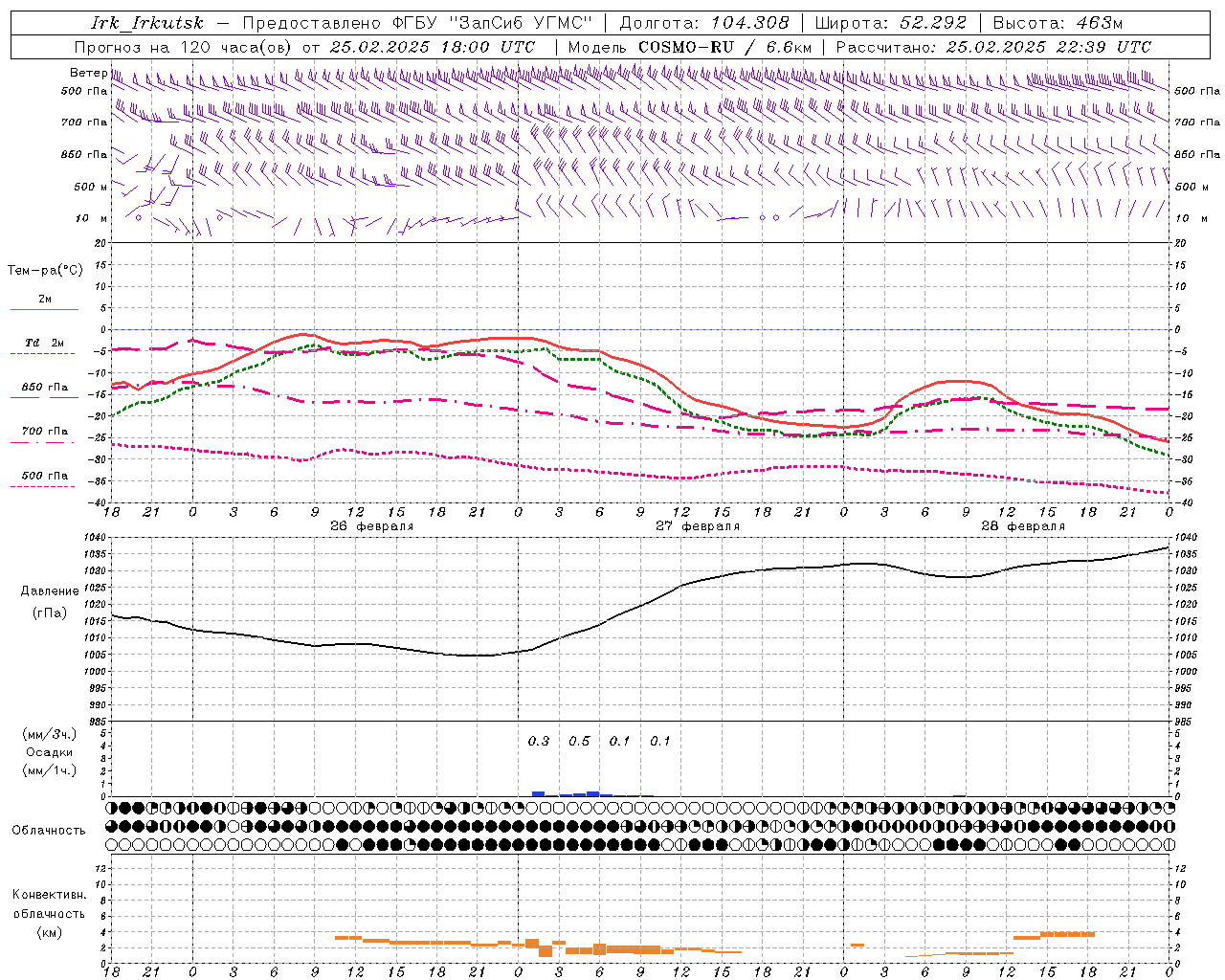Click the Высота: 463м header text
The width and height of the screenshot is (1225, 980).
point(1058,23)
